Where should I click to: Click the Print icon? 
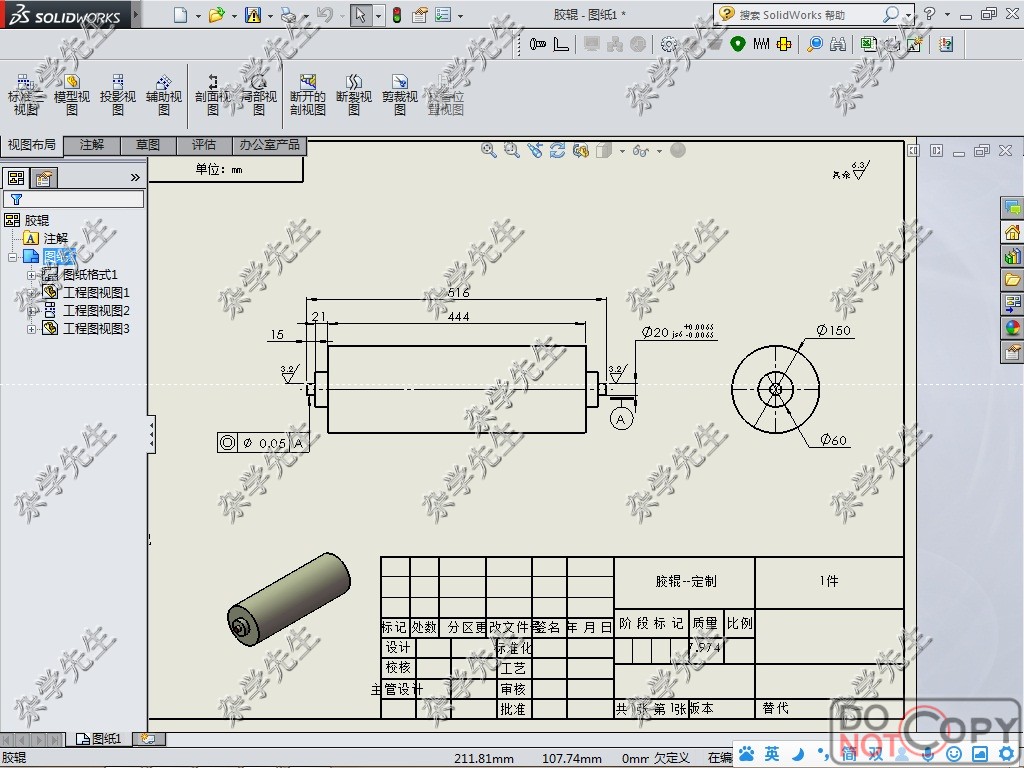click(288, 15)
